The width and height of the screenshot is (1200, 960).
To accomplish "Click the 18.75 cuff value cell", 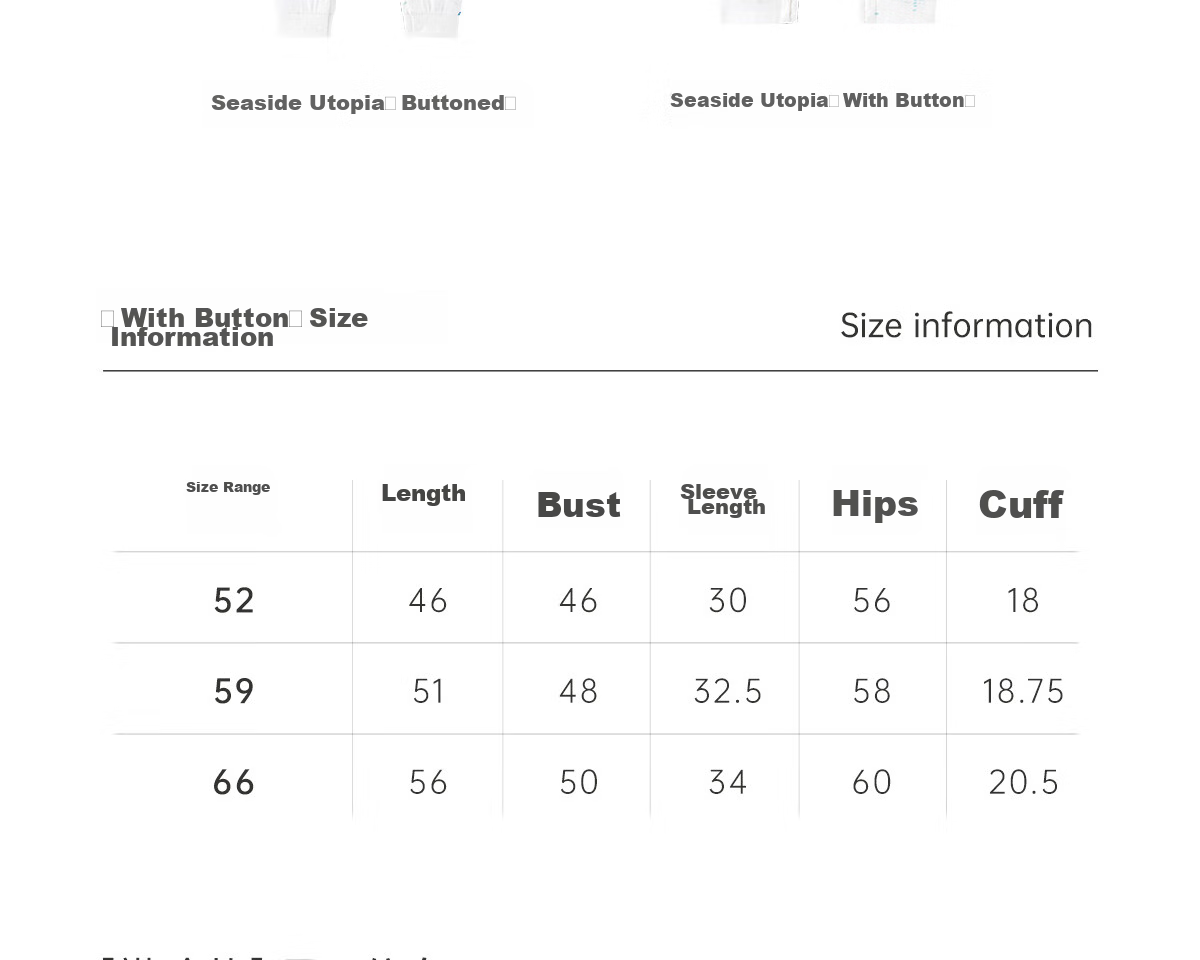I will [x=1023, y=691].
